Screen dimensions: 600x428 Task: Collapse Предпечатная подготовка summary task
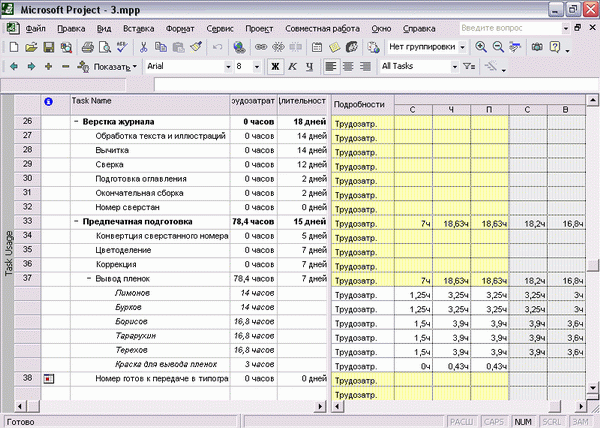click(x=76, y=221)
